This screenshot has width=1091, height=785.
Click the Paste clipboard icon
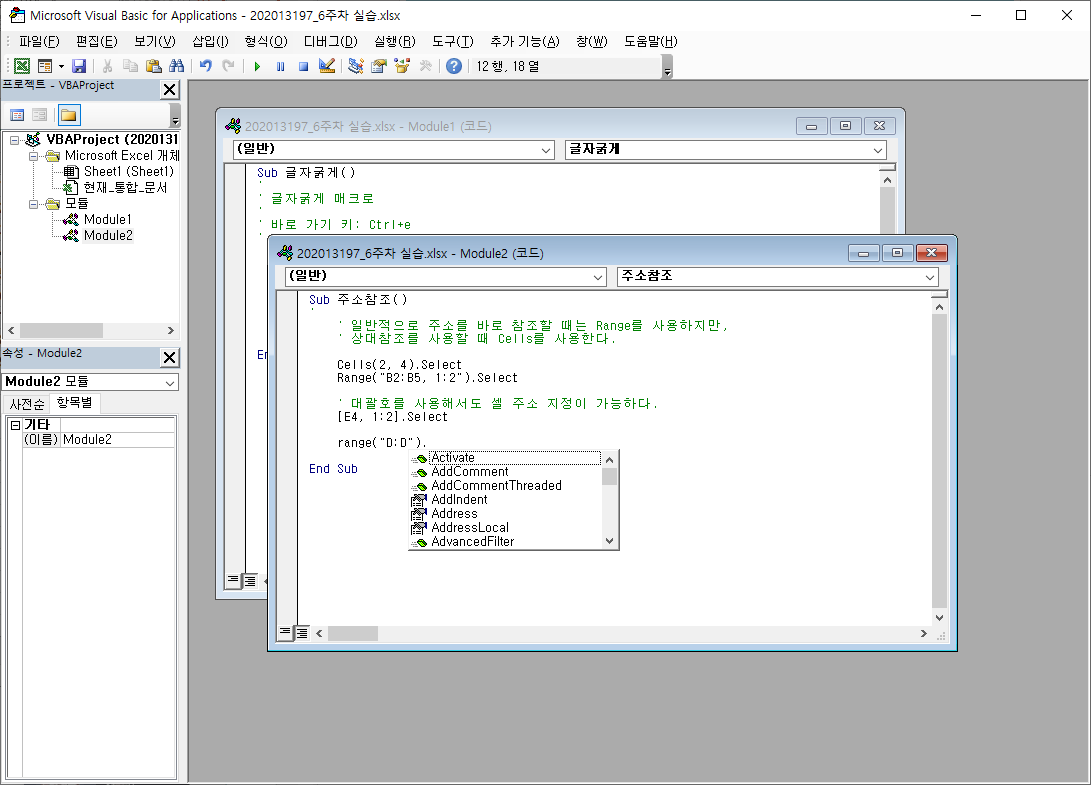[x=154, y=66]
